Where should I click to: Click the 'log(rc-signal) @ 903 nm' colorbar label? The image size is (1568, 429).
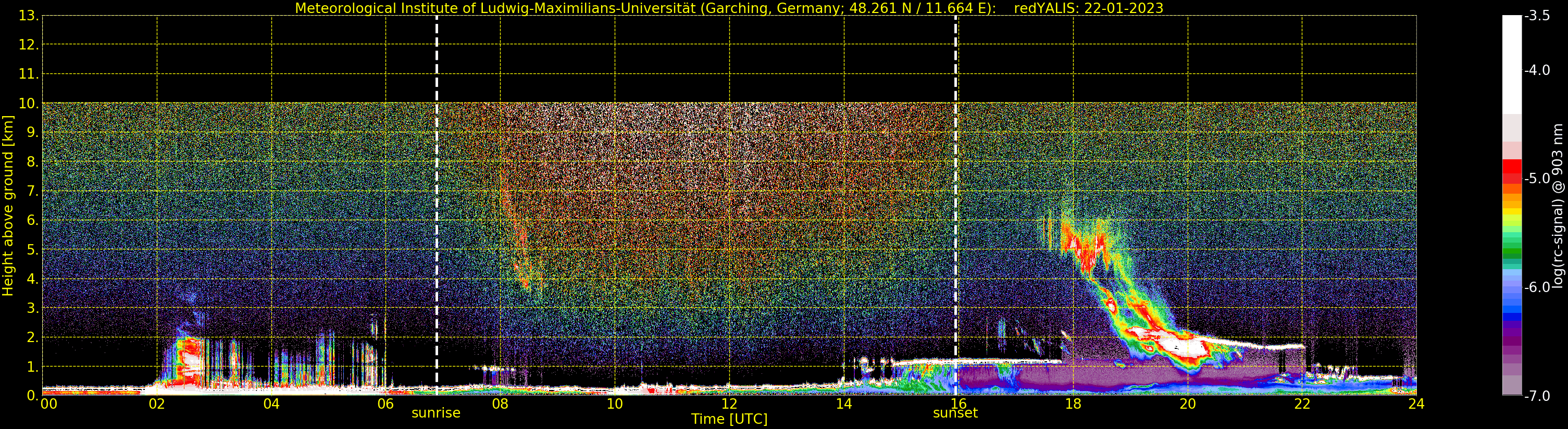1558,206
